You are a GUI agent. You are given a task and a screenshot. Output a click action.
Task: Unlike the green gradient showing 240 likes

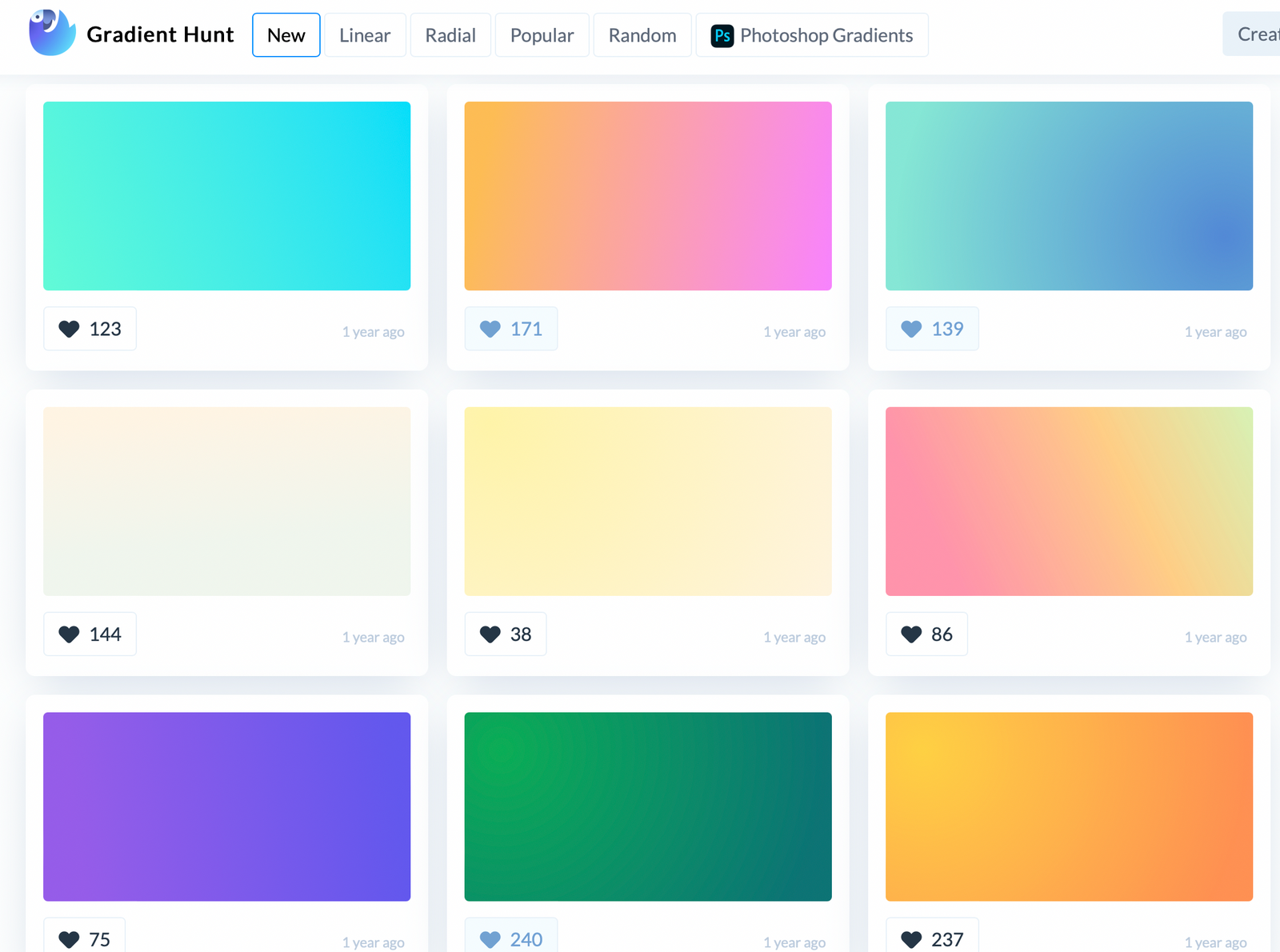coord(490,938)
